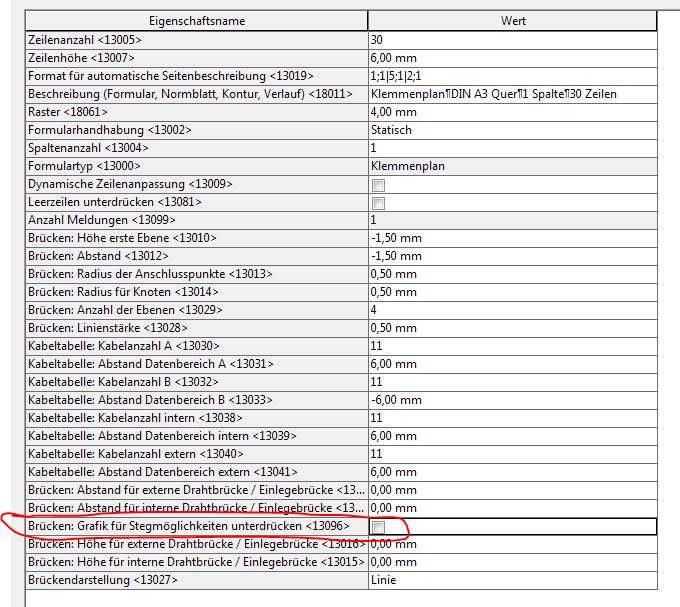
Task: Select Format für automatische Seitenbeschreibung row
Action: point(197,76)
